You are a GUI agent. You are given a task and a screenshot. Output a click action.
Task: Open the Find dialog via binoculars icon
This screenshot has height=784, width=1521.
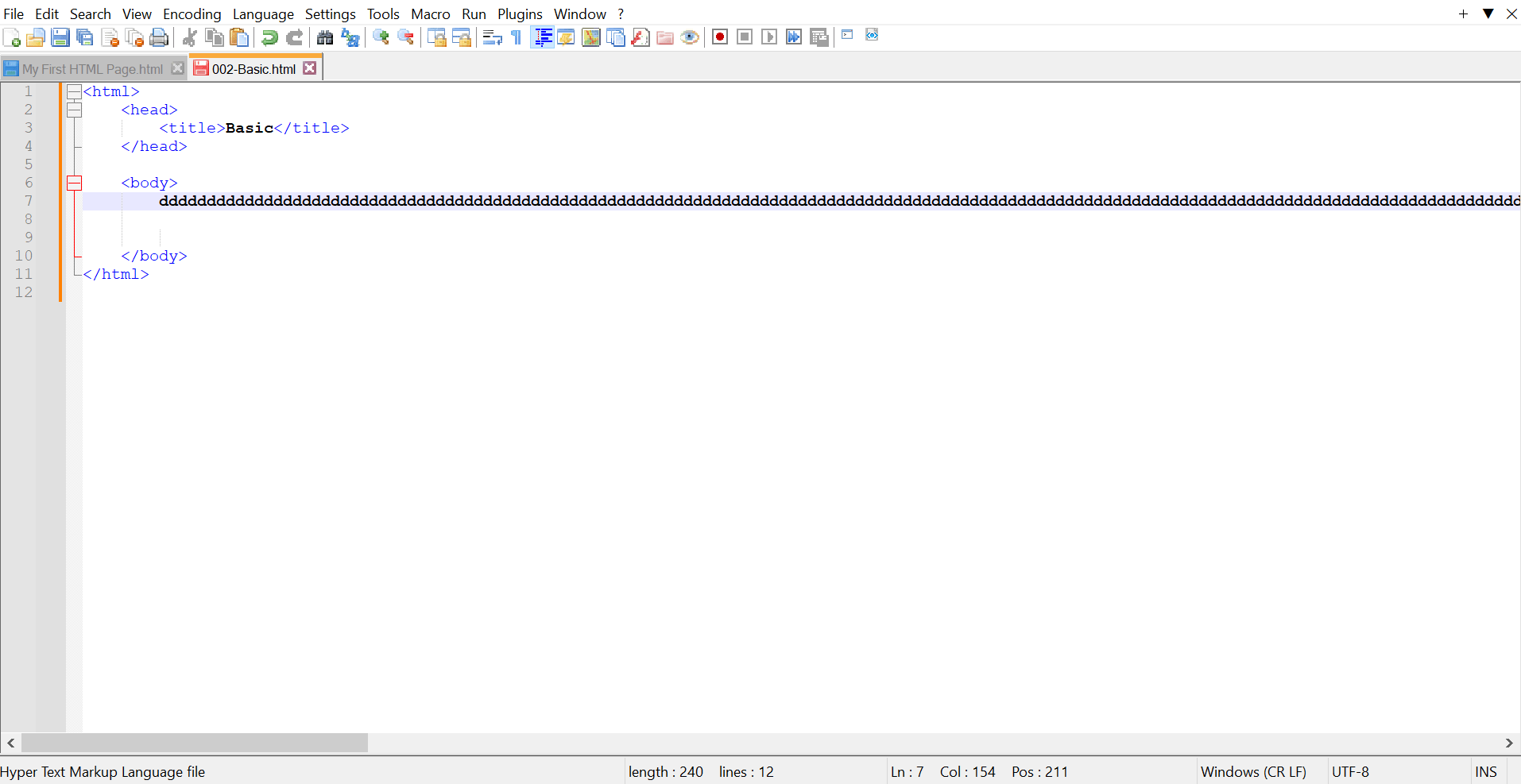click(326, 37)
